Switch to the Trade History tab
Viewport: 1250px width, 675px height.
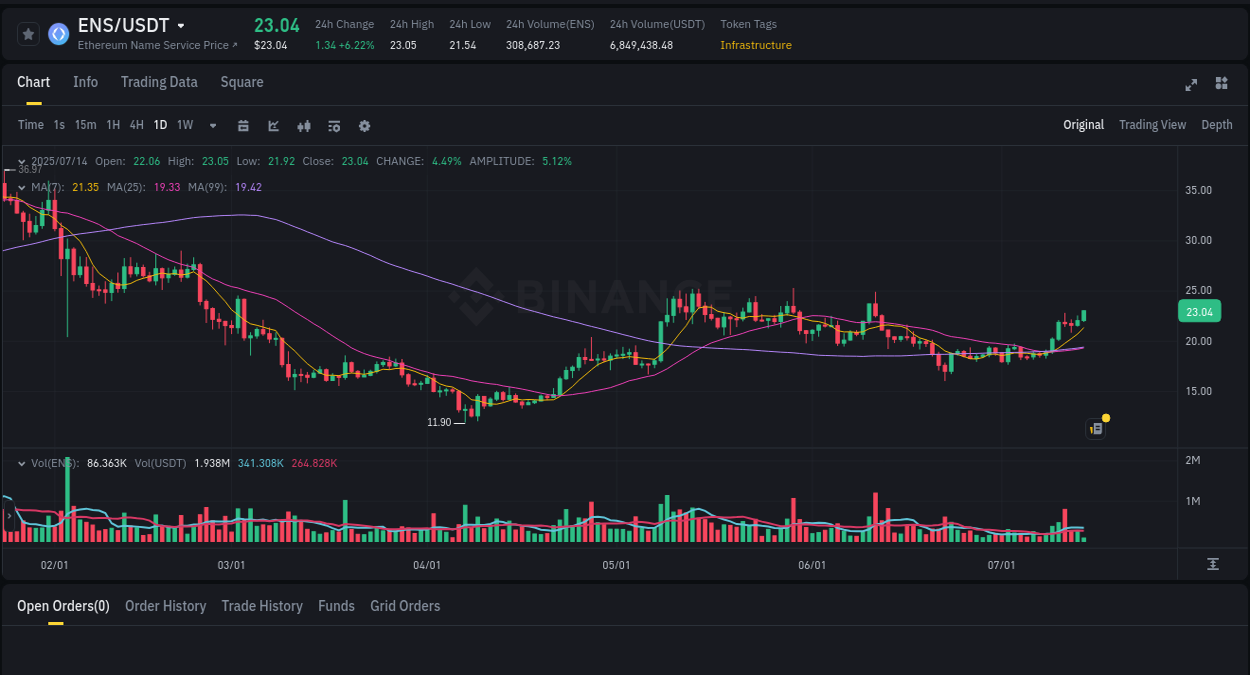click(262, 606)
